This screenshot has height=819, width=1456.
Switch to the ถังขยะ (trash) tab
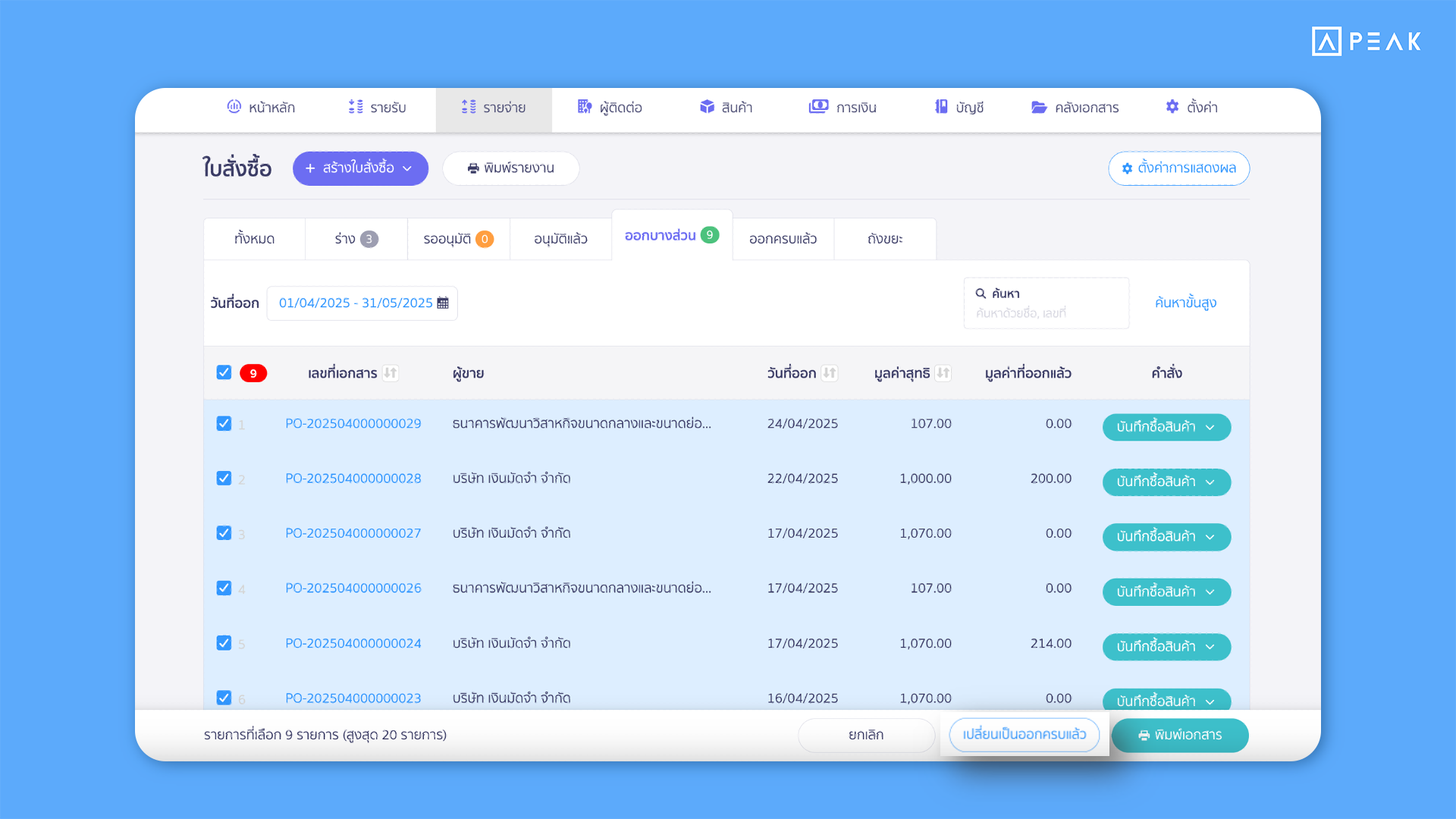pos(885,239)
